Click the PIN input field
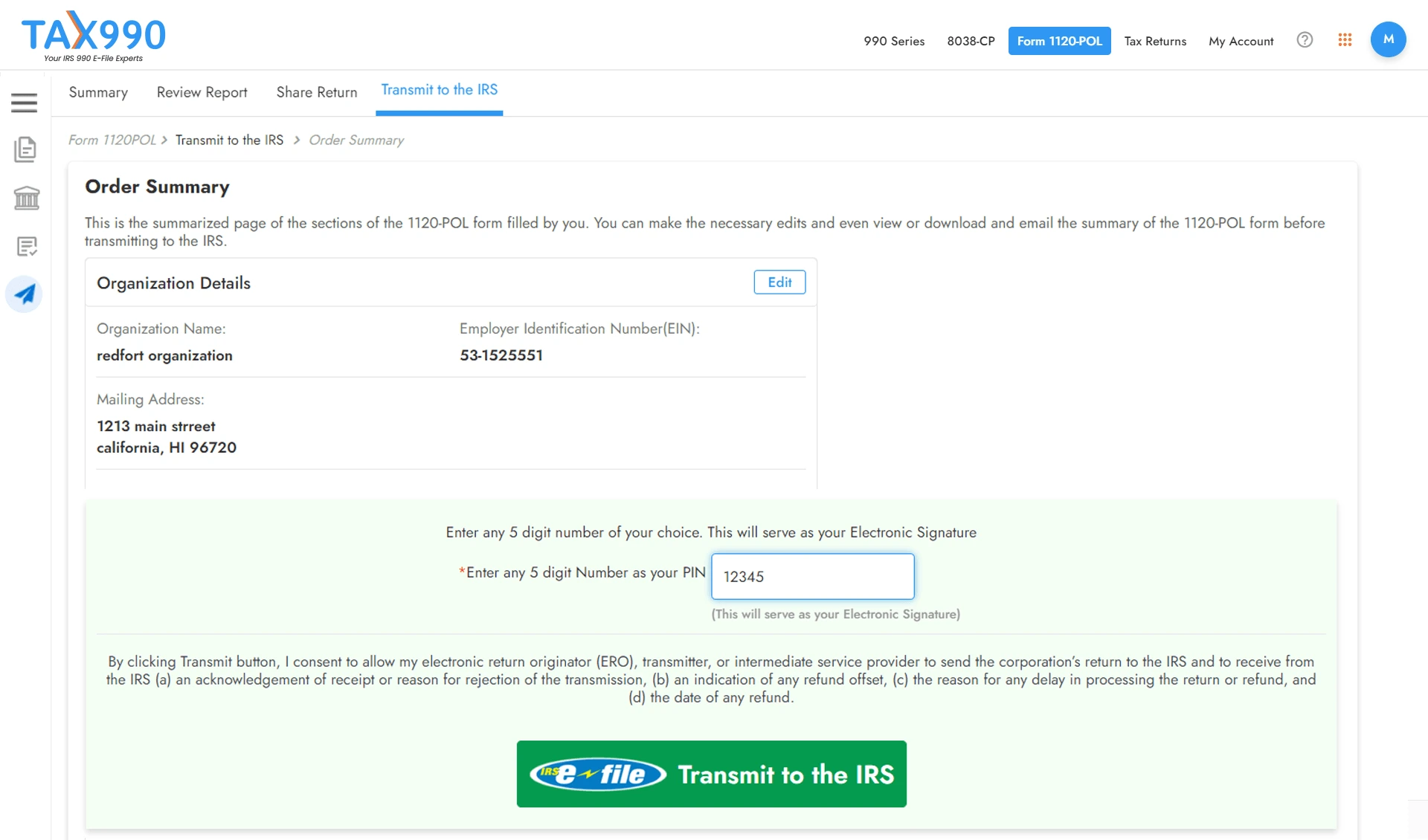Screen dimensions: 1428x840 812,576
